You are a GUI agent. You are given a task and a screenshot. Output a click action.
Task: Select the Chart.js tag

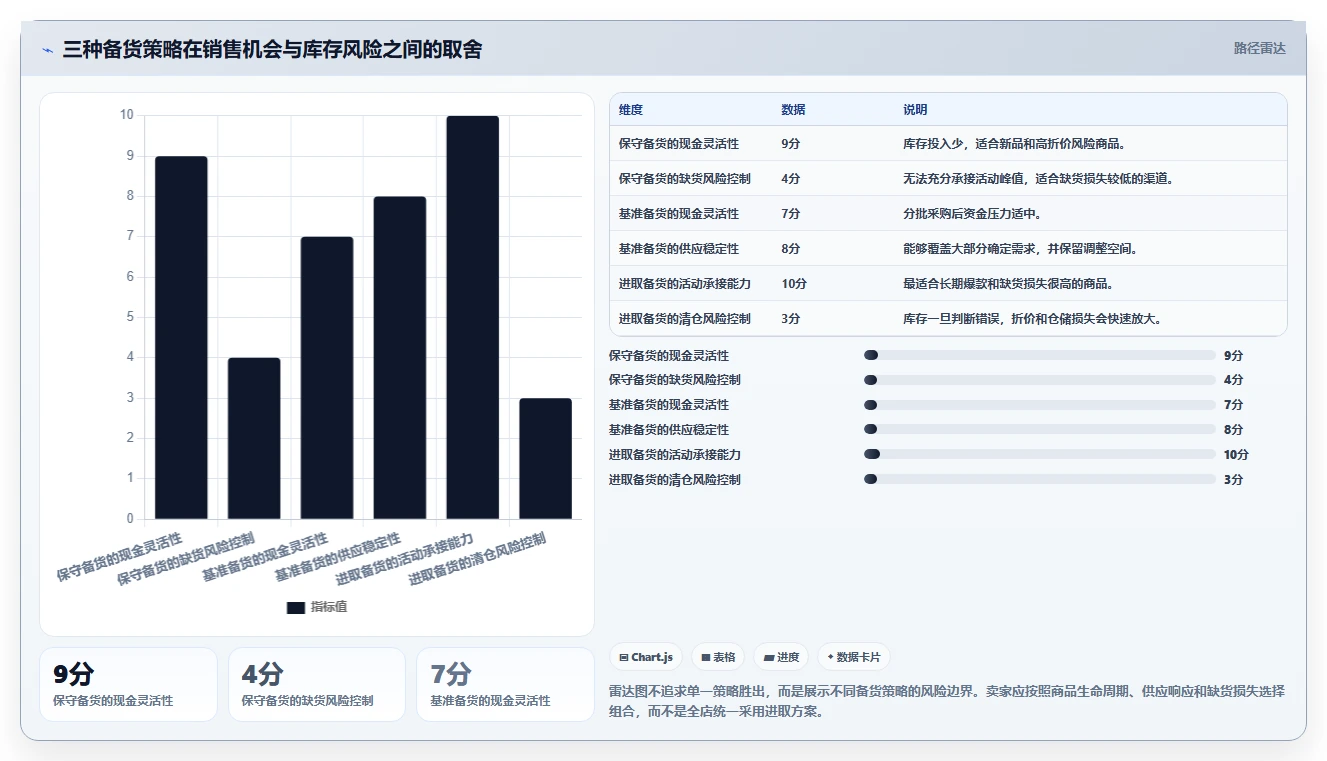[646, 657]
